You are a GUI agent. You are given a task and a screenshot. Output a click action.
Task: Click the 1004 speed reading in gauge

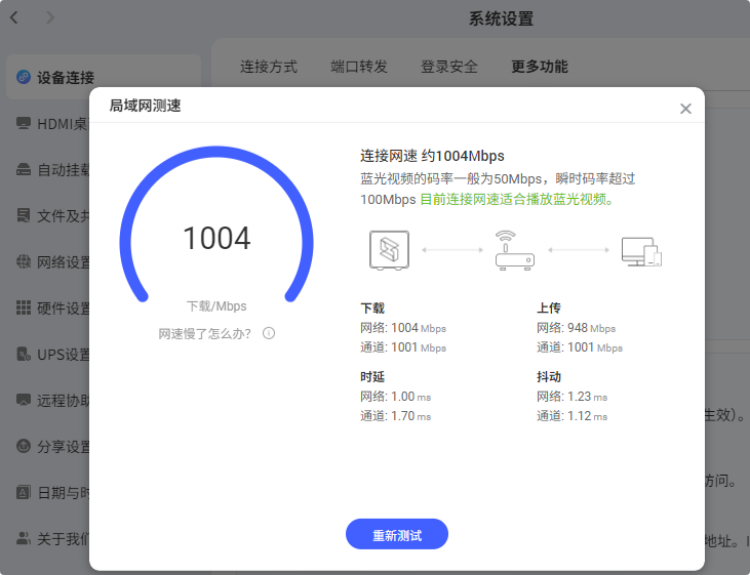click(x=216, y=239)
